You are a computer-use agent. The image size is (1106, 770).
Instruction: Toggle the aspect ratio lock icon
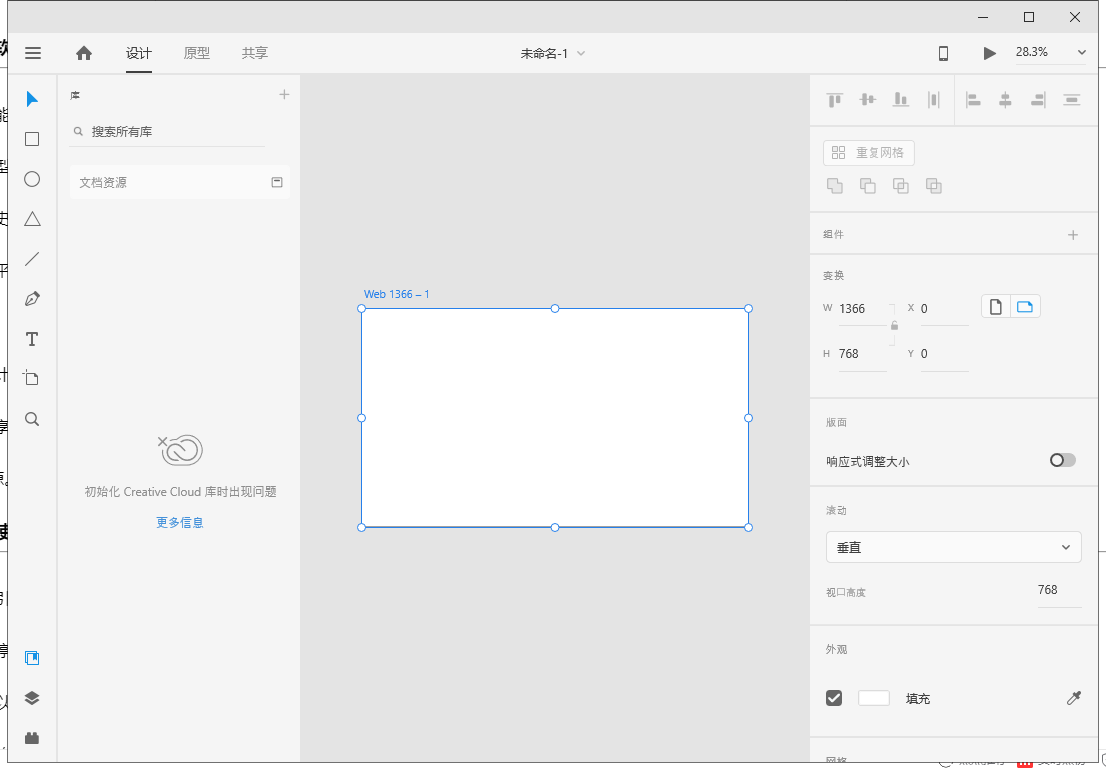click(x=894, y=326)
